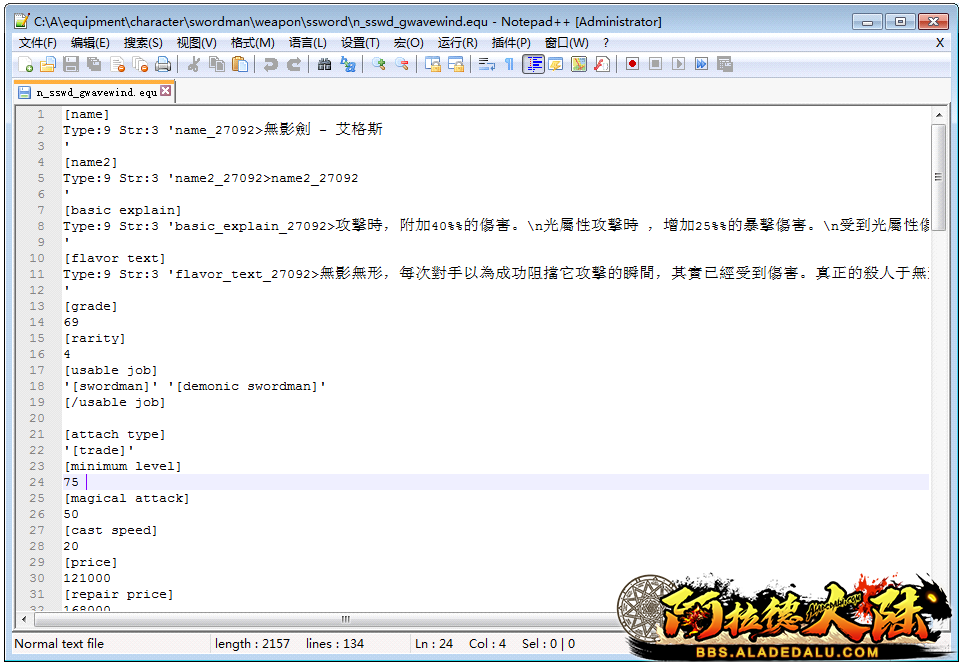
Task: Close the n_sswd_gwavewind.equ tab with its red X
Action: (166, 91)
